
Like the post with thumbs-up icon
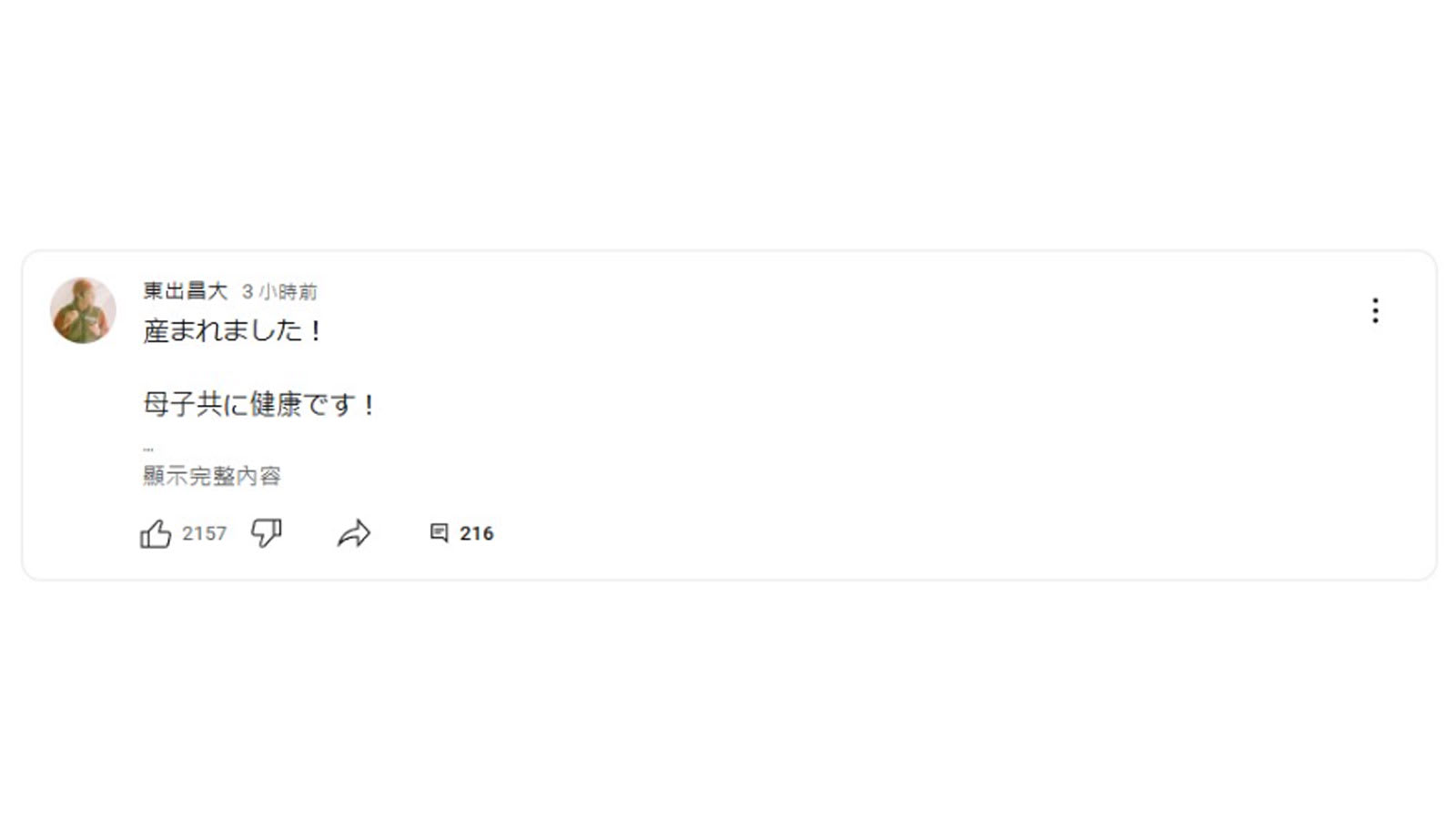point(156,533)
